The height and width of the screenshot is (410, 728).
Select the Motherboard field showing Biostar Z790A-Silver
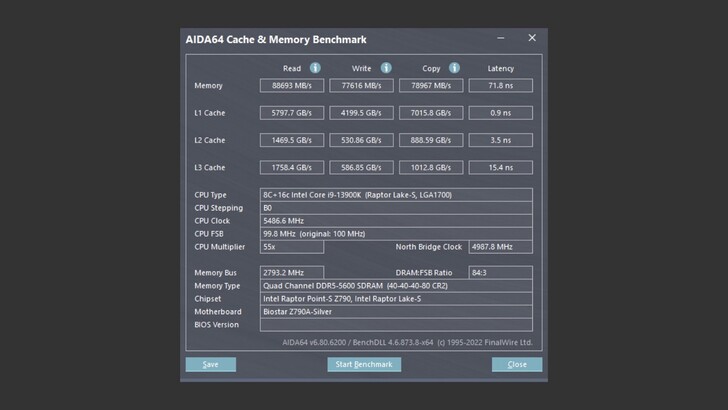pyautogui.click(x=396, y=311)
